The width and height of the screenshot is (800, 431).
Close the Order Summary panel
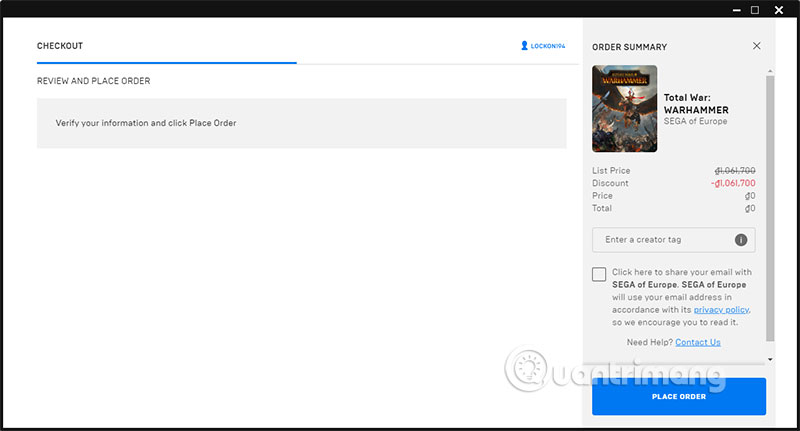757,46
